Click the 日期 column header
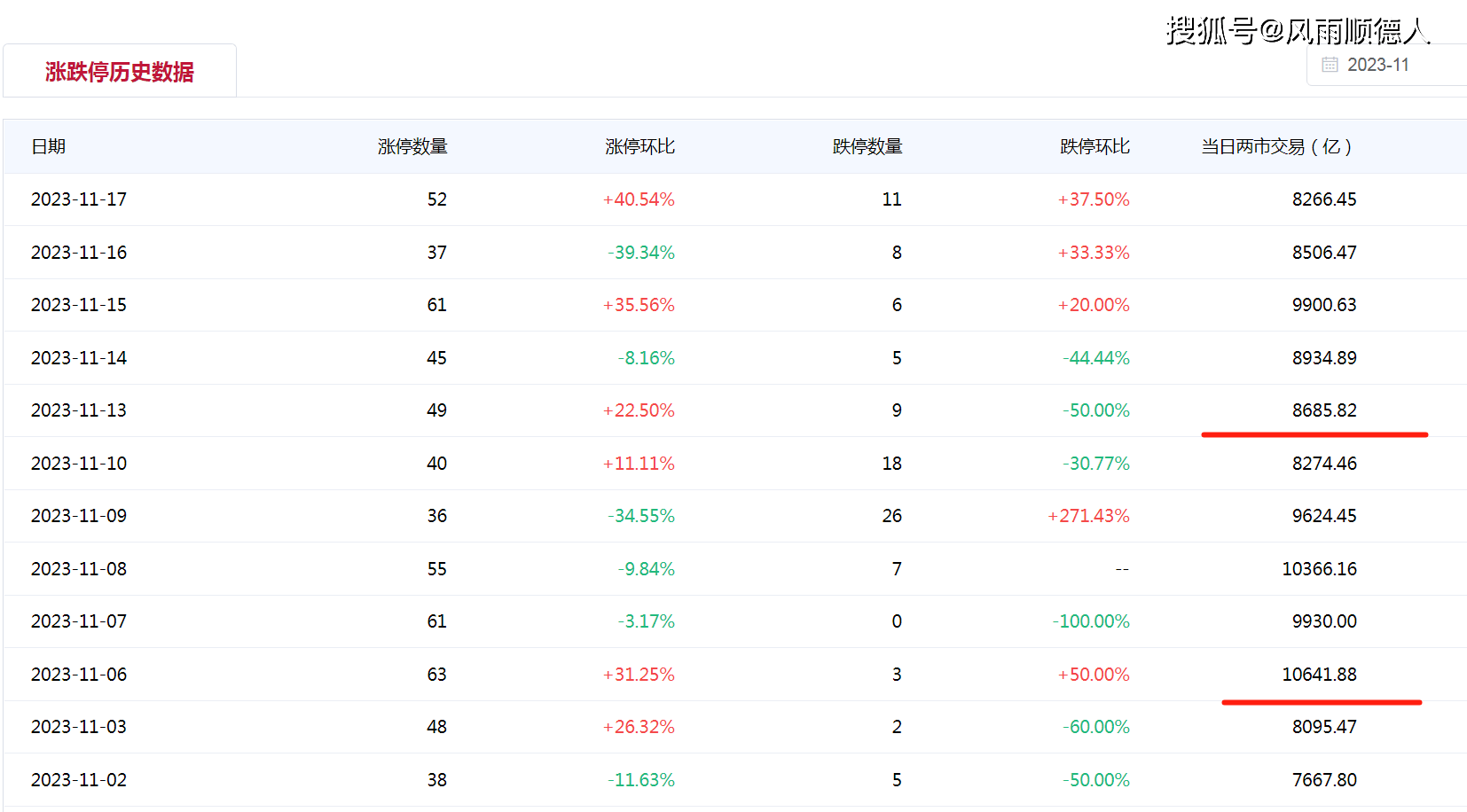Screen dimensions: 1467x812 click(x=49, y=146)
